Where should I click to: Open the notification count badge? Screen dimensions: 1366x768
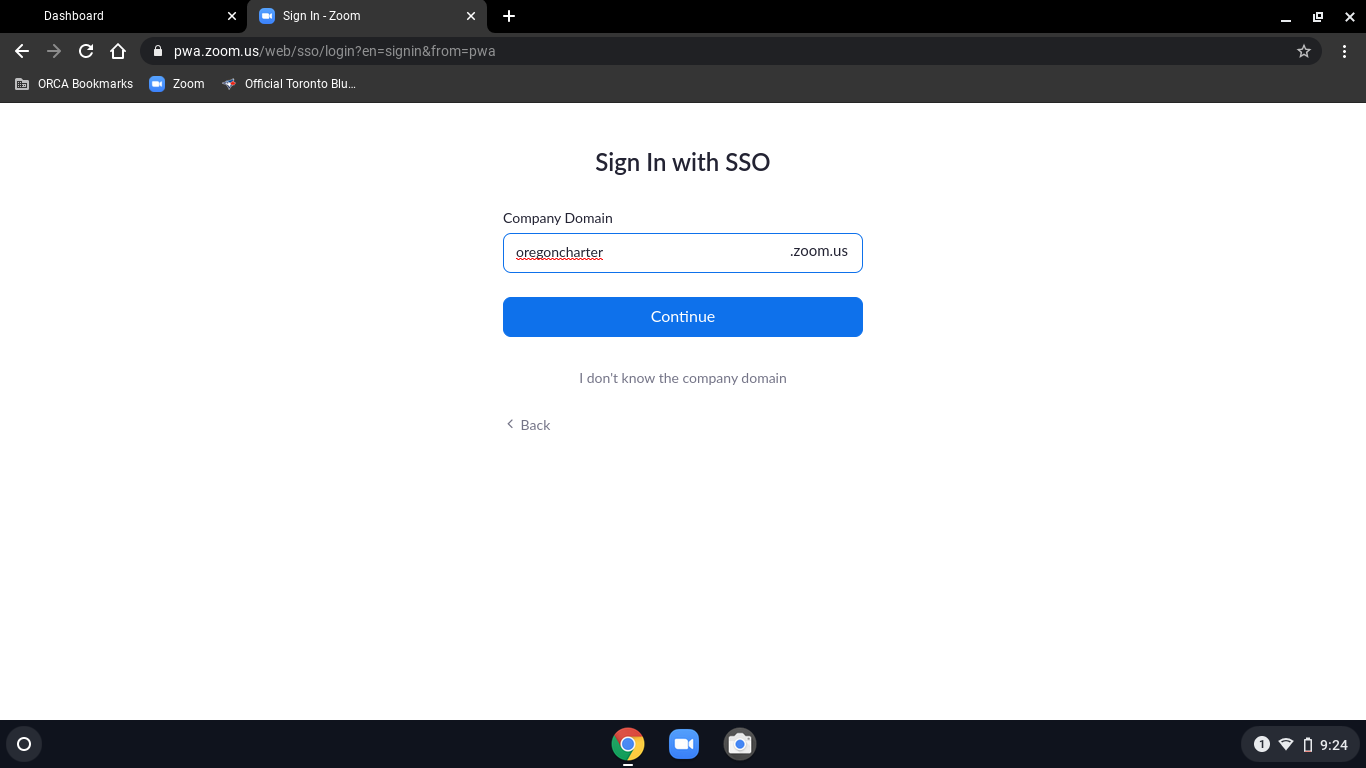coord(1262,744)
